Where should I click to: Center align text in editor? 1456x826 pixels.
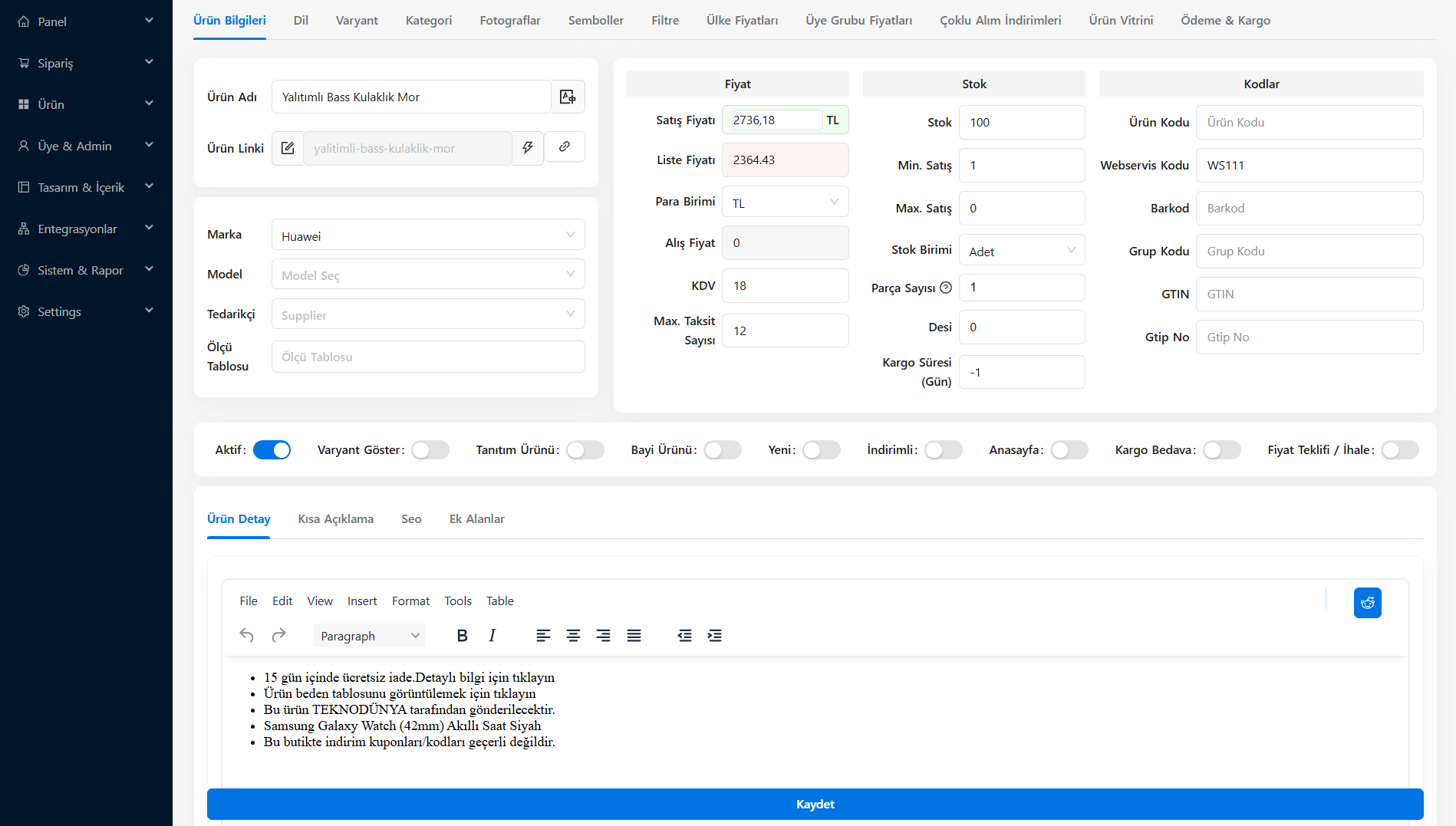tap(573, 635)
